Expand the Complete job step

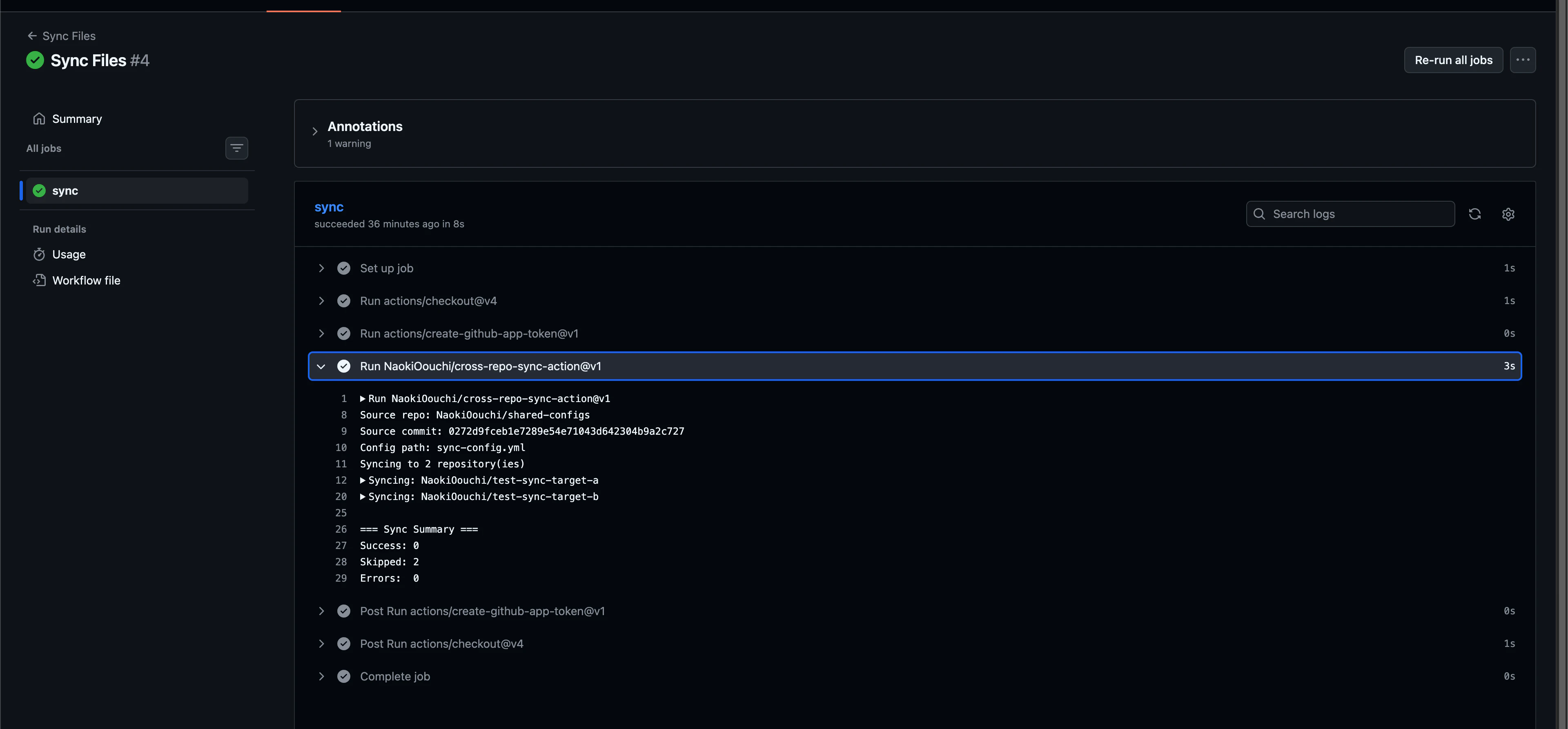click(x=321, y=677)
